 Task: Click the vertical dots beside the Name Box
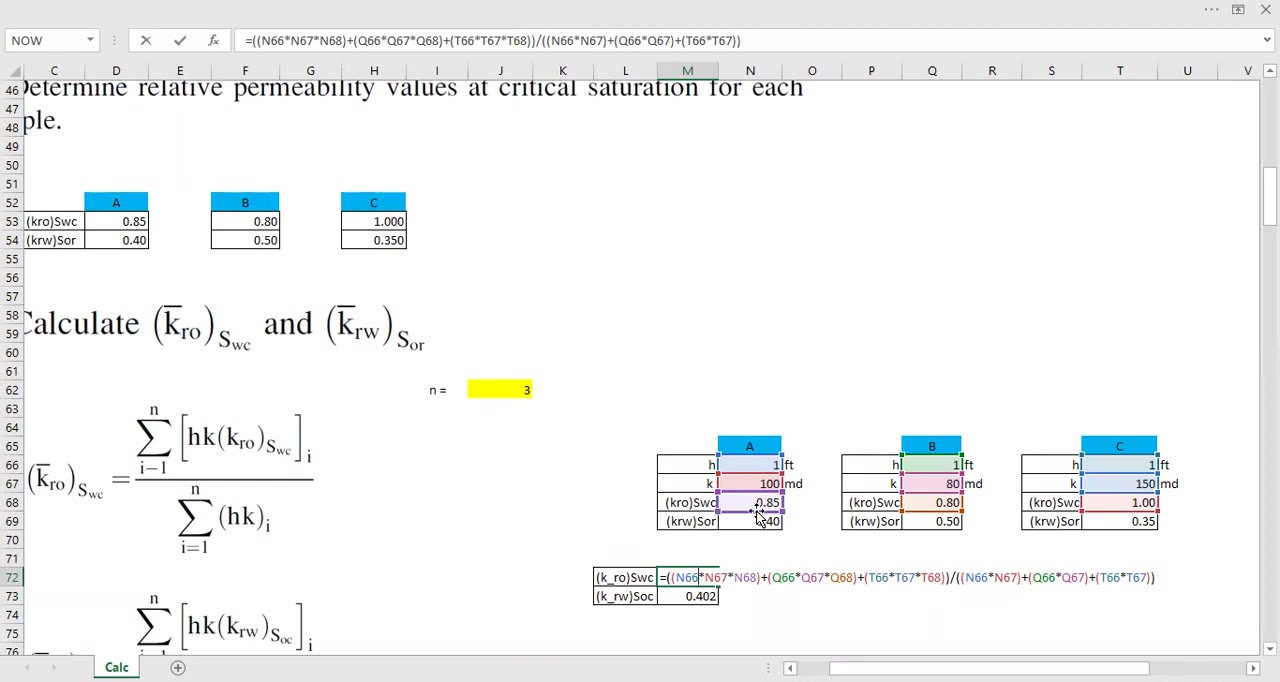[112, 40]
